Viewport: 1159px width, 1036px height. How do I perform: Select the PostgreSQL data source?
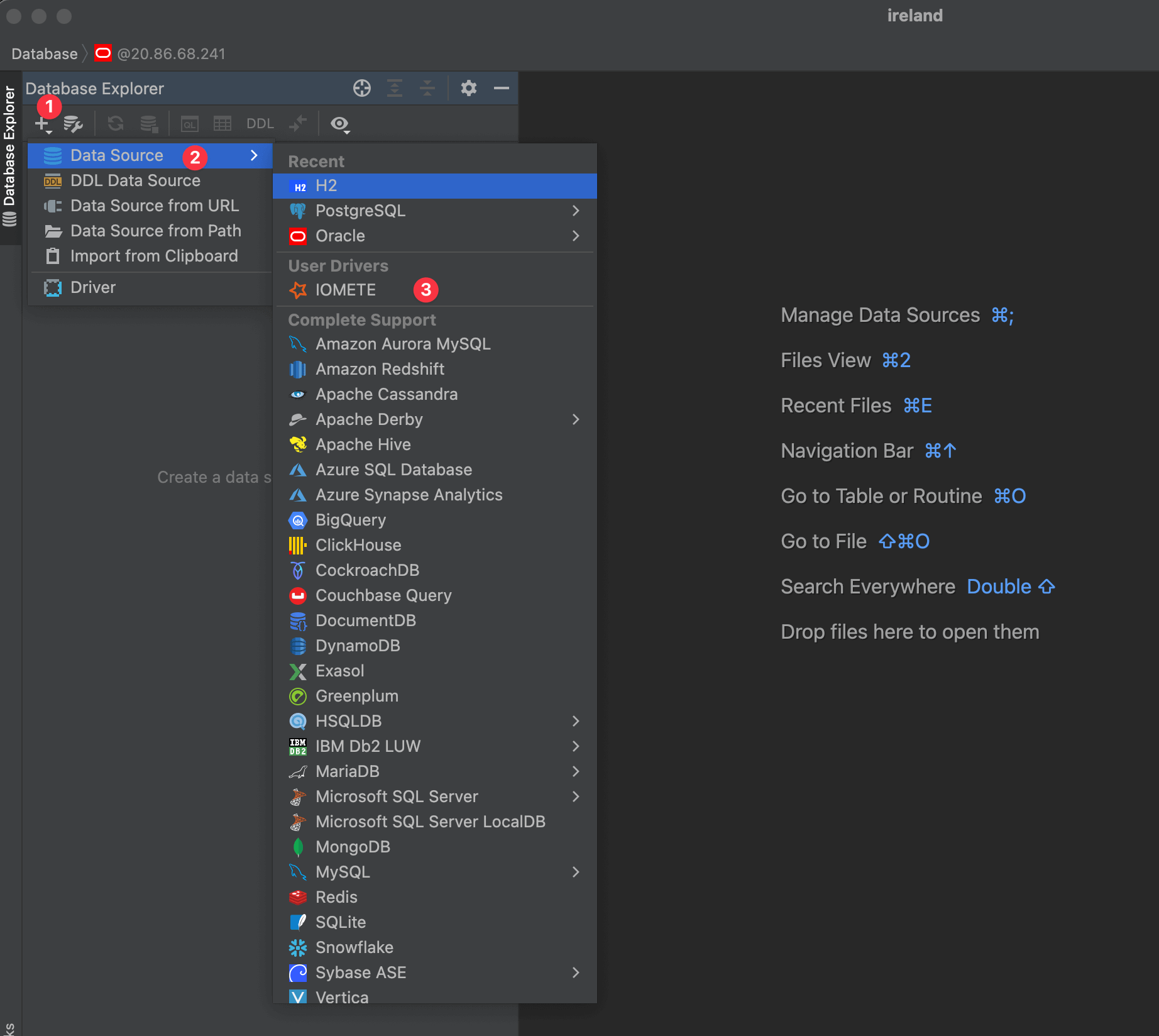(435, 211)
